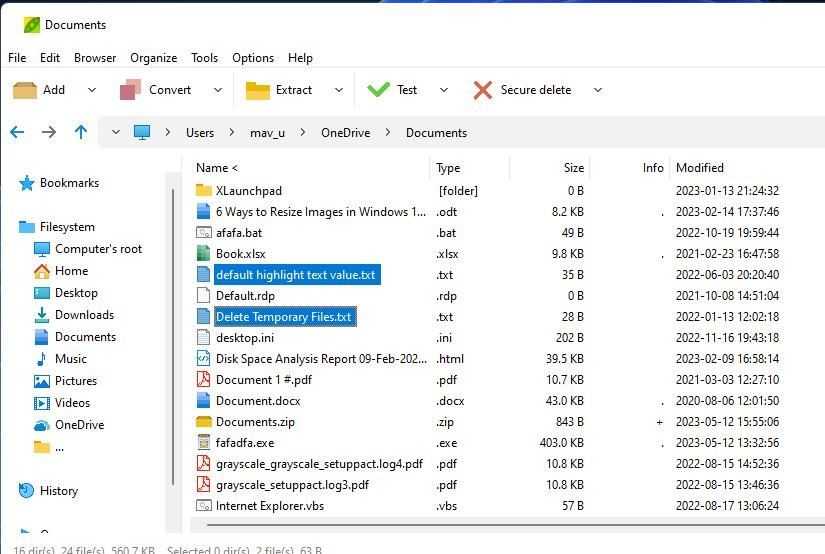This screenshot has width=825, height=554.
Task: Select Computer's root in Filesystem tree
Action: (x=98, y=249)
